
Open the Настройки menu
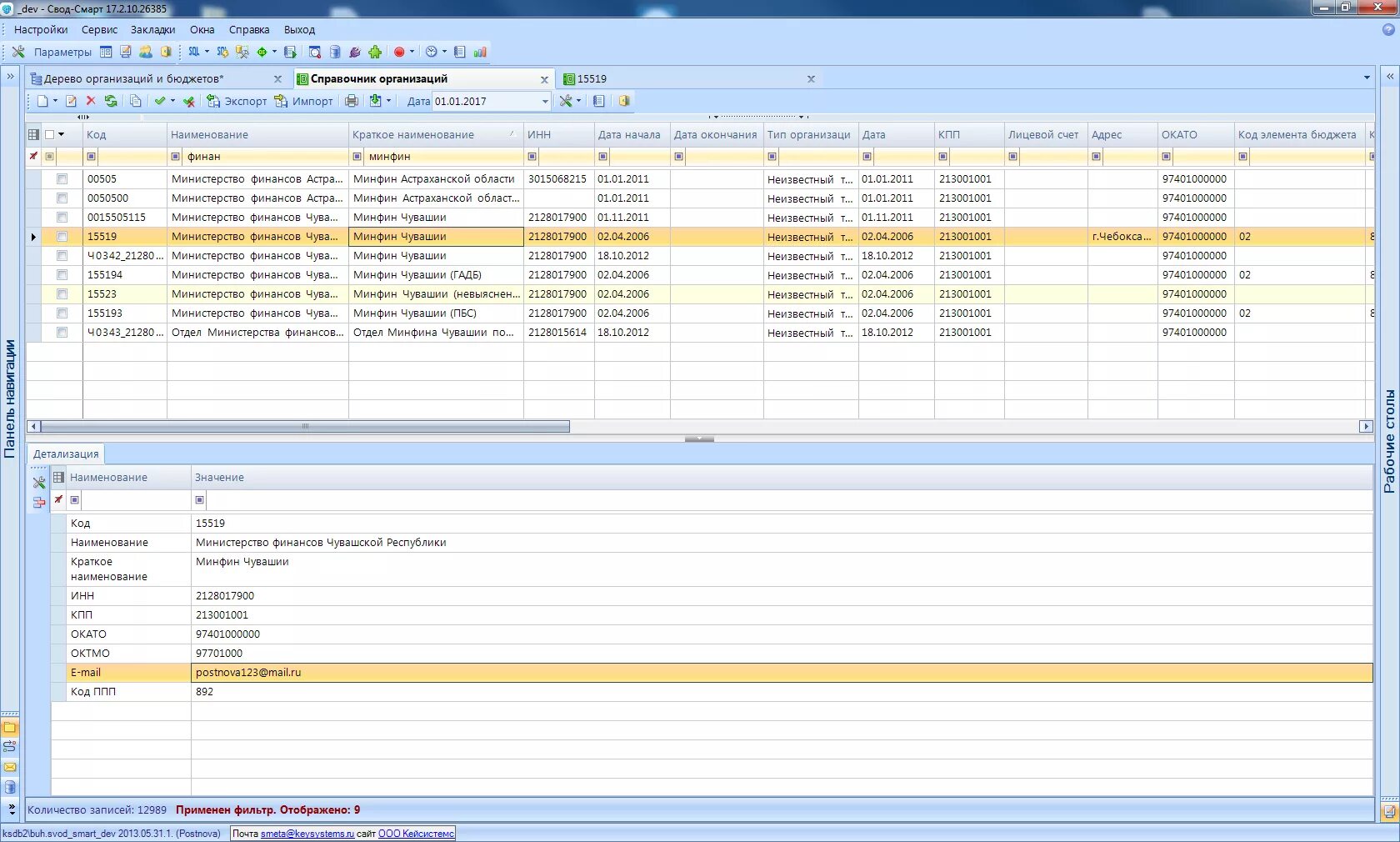41,29
